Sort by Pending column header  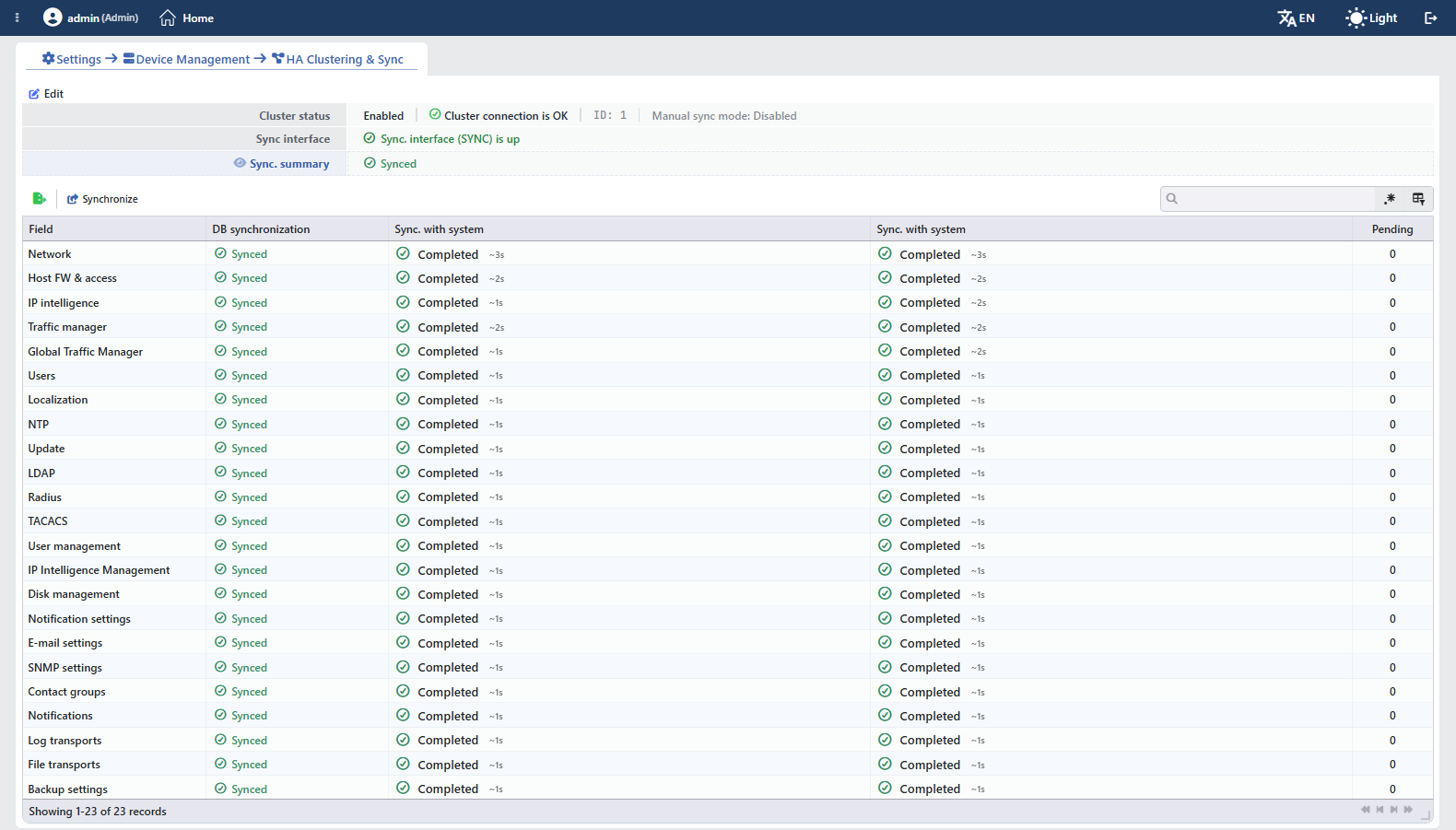coord(1391,229)
